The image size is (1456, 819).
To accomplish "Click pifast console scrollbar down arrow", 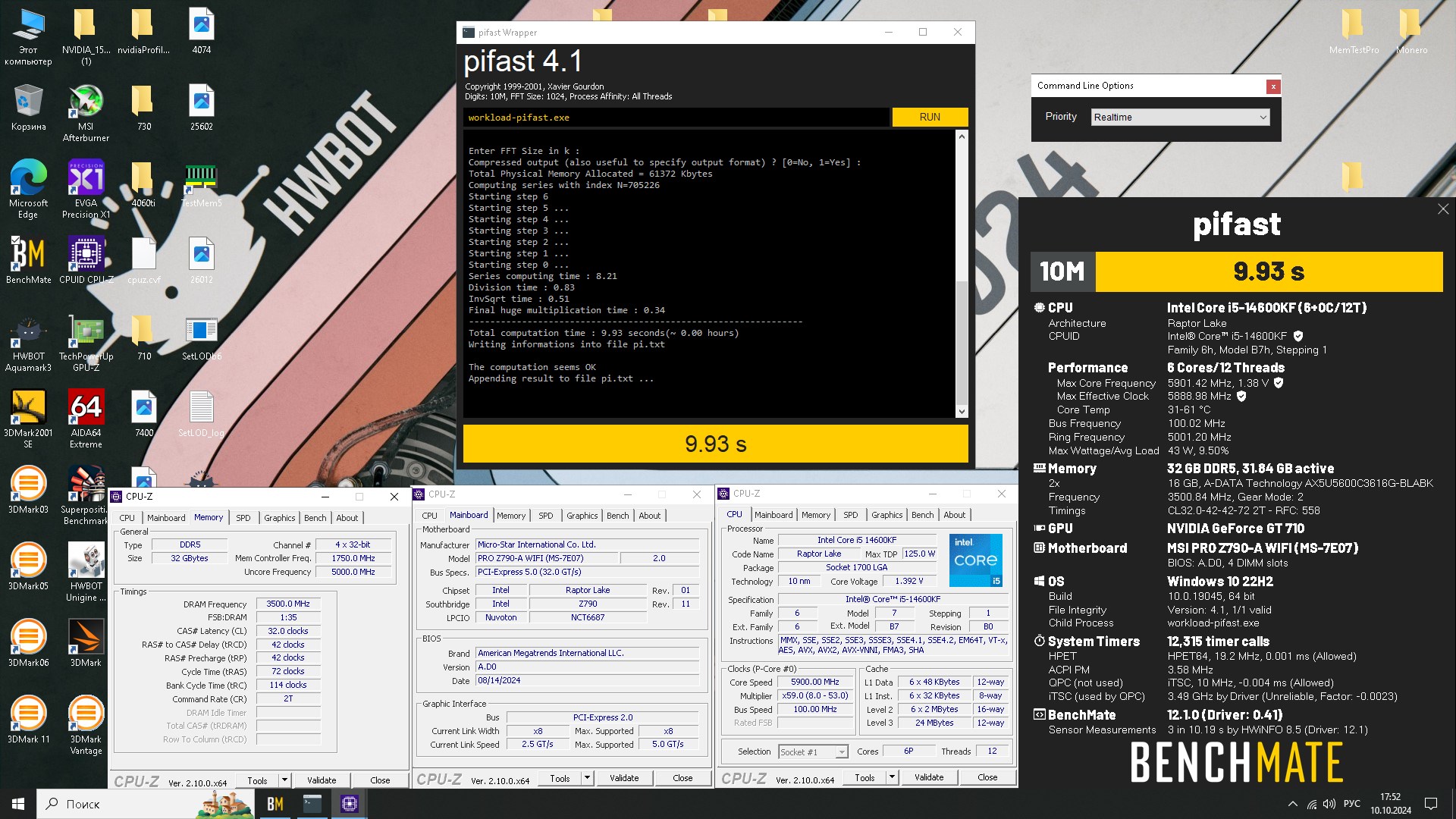I will click(962, 412).
